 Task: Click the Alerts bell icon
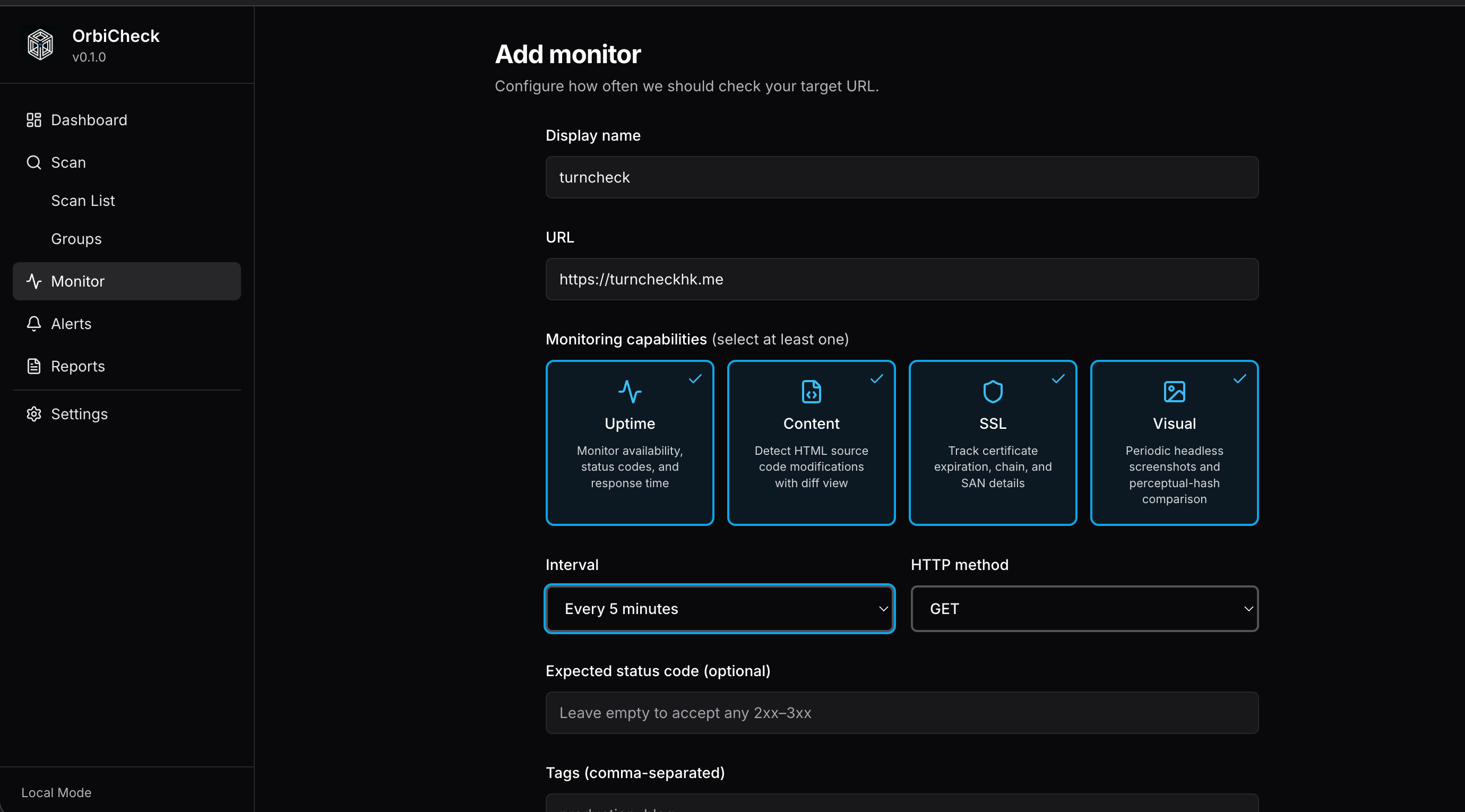(33, 324)
